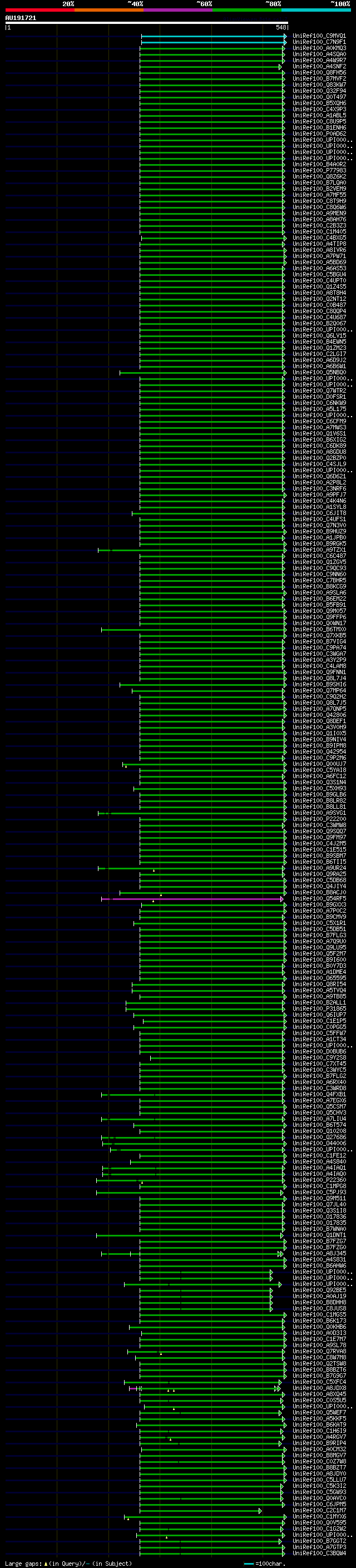This screenshot has width=356, height=1568.
Task: Click the purple alignment bar of Q54RF5
Action: pos(192,898)
